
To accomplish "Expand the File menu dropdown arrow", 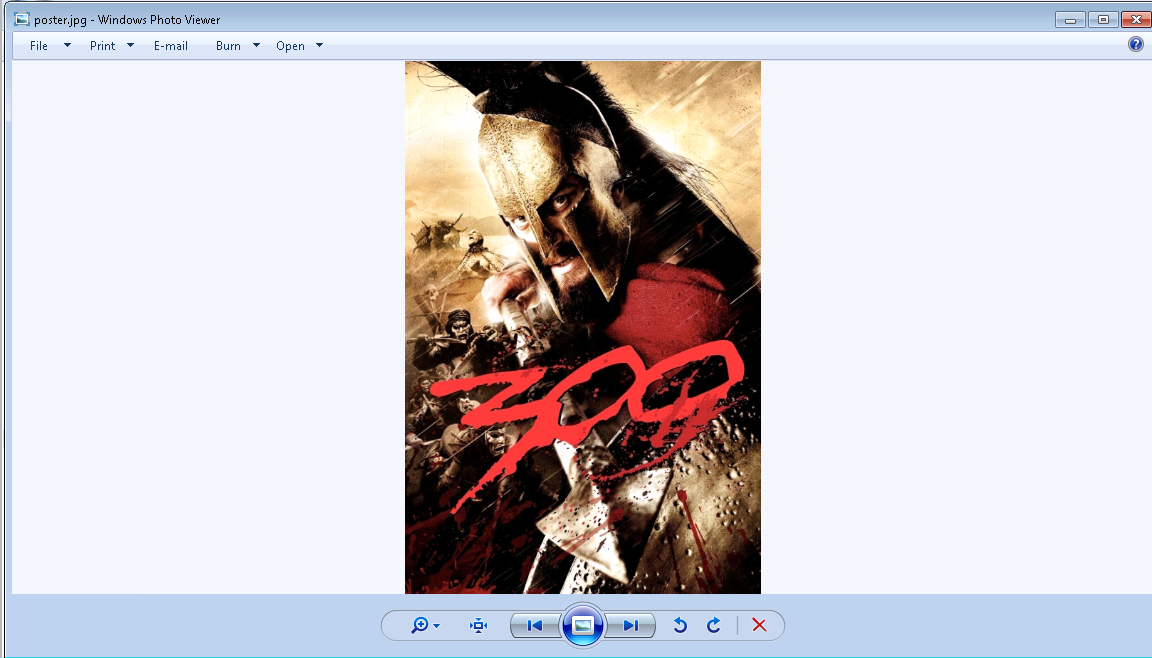I will (x=68, y=46).
